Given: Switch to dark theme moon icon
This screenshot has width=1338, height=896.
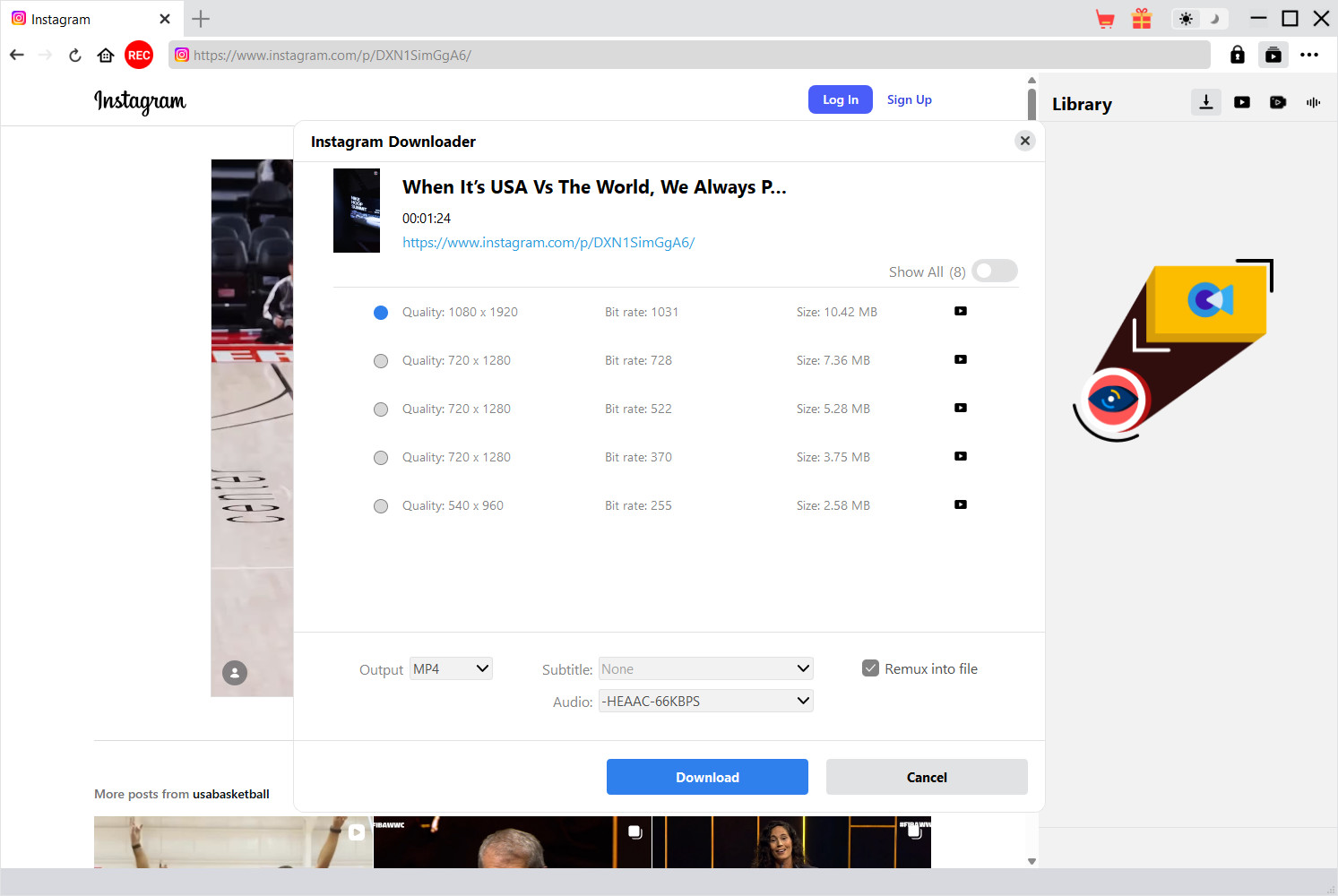Looking at the screenshot, I should click(1214, 19).
